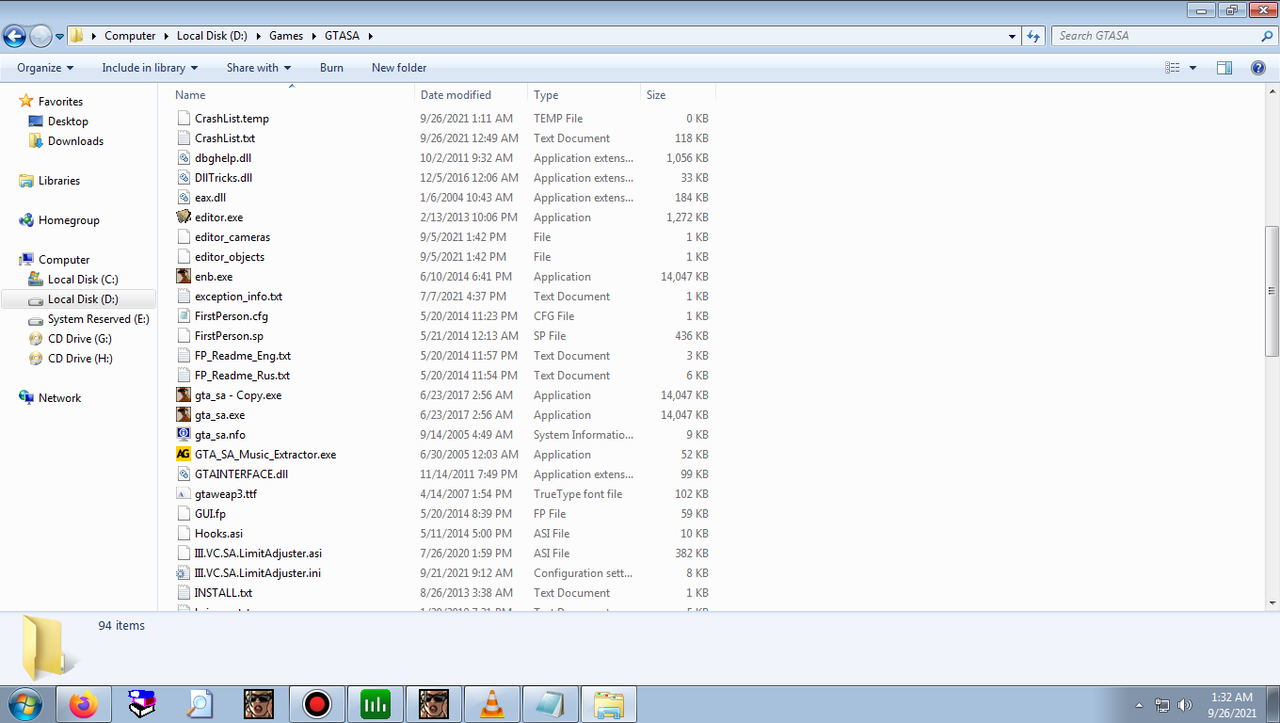Click the Refresh button beside address bar
1280x723 pixels.
click(1035, 36)
